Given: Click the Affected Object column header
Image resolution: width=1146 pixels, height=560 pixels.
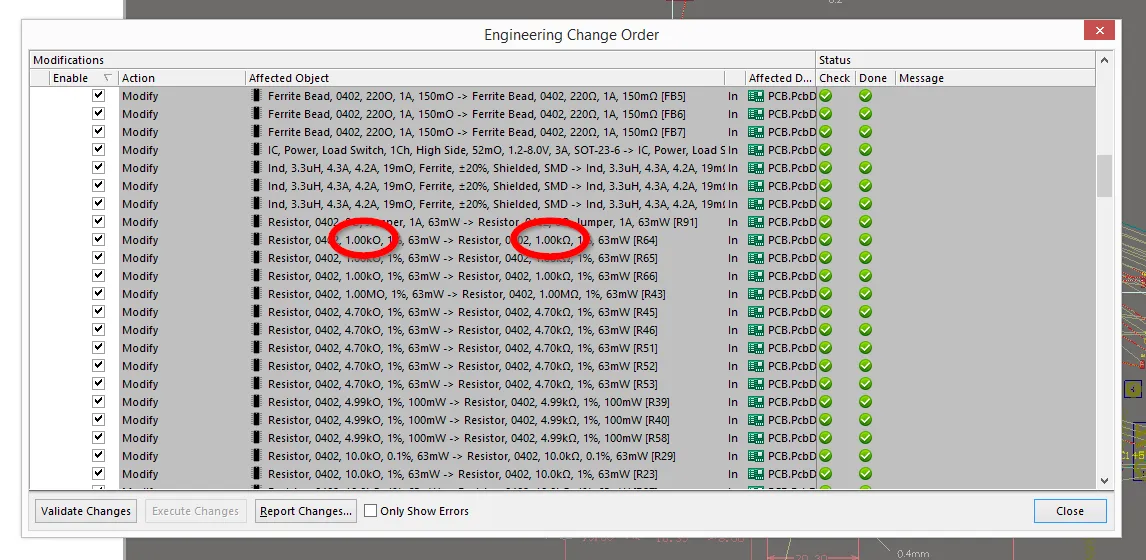Looking at the screenshot, I should 485,78.
